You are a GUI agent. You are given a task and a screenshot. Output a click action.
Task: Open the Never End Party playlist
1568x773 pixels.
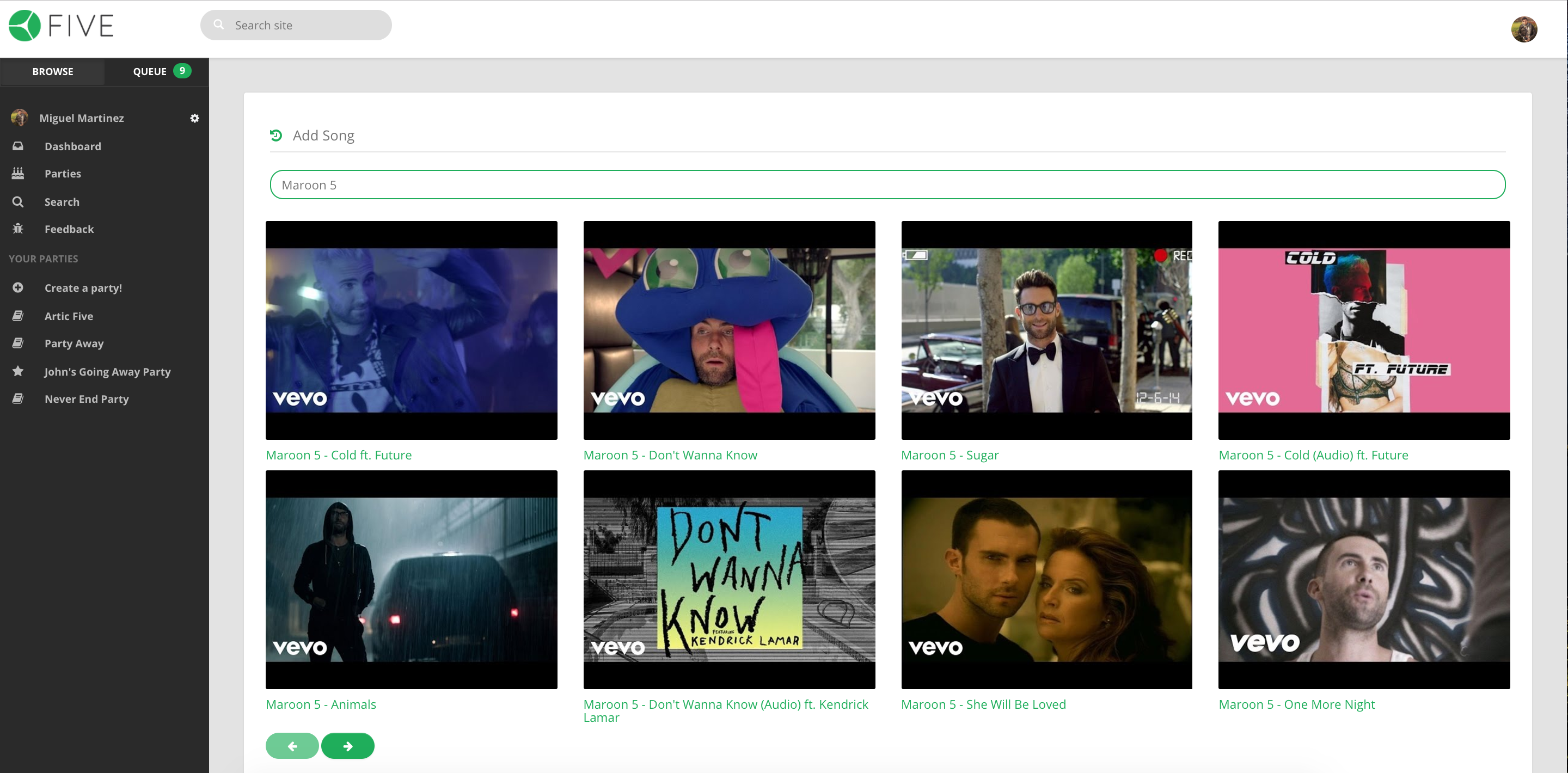tap(87, 398)
